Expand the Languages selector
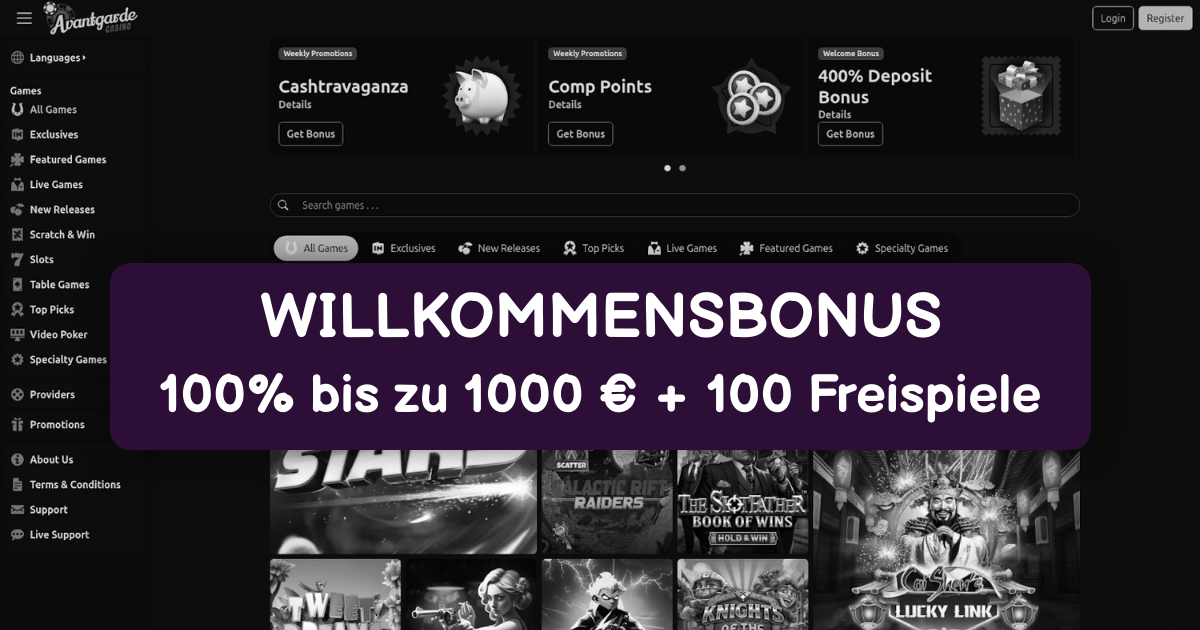This screenshot has width=1200, height=630. click(x=48, y=58)
